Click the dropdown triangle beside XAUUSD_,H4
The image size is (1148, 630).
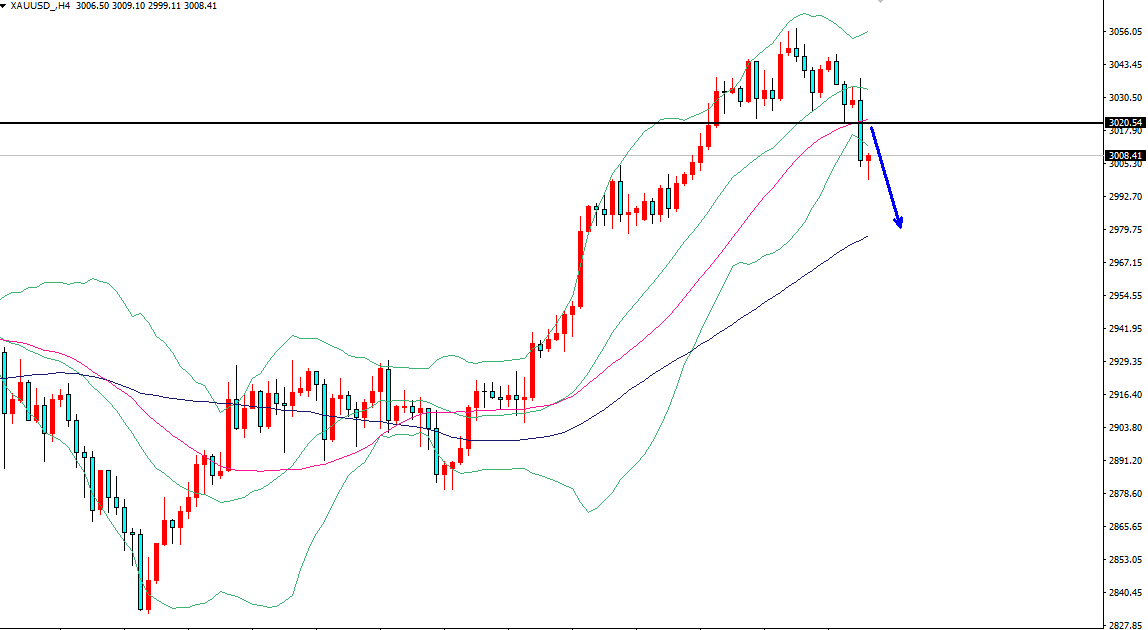coord(4,5)
